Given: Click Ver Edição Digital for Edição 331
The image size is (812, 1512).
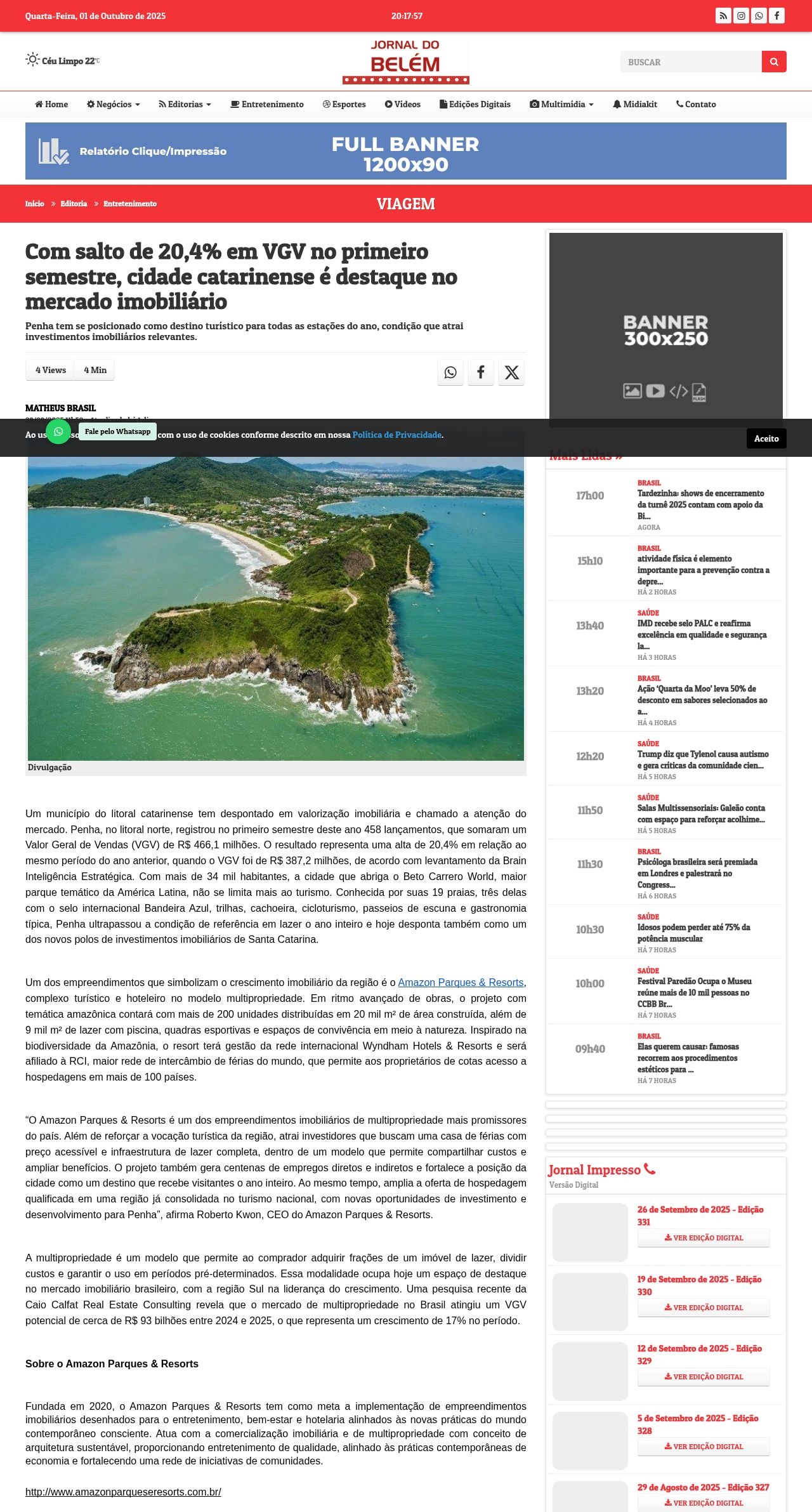Looking at the screenshot, I should pos(704,1238).
